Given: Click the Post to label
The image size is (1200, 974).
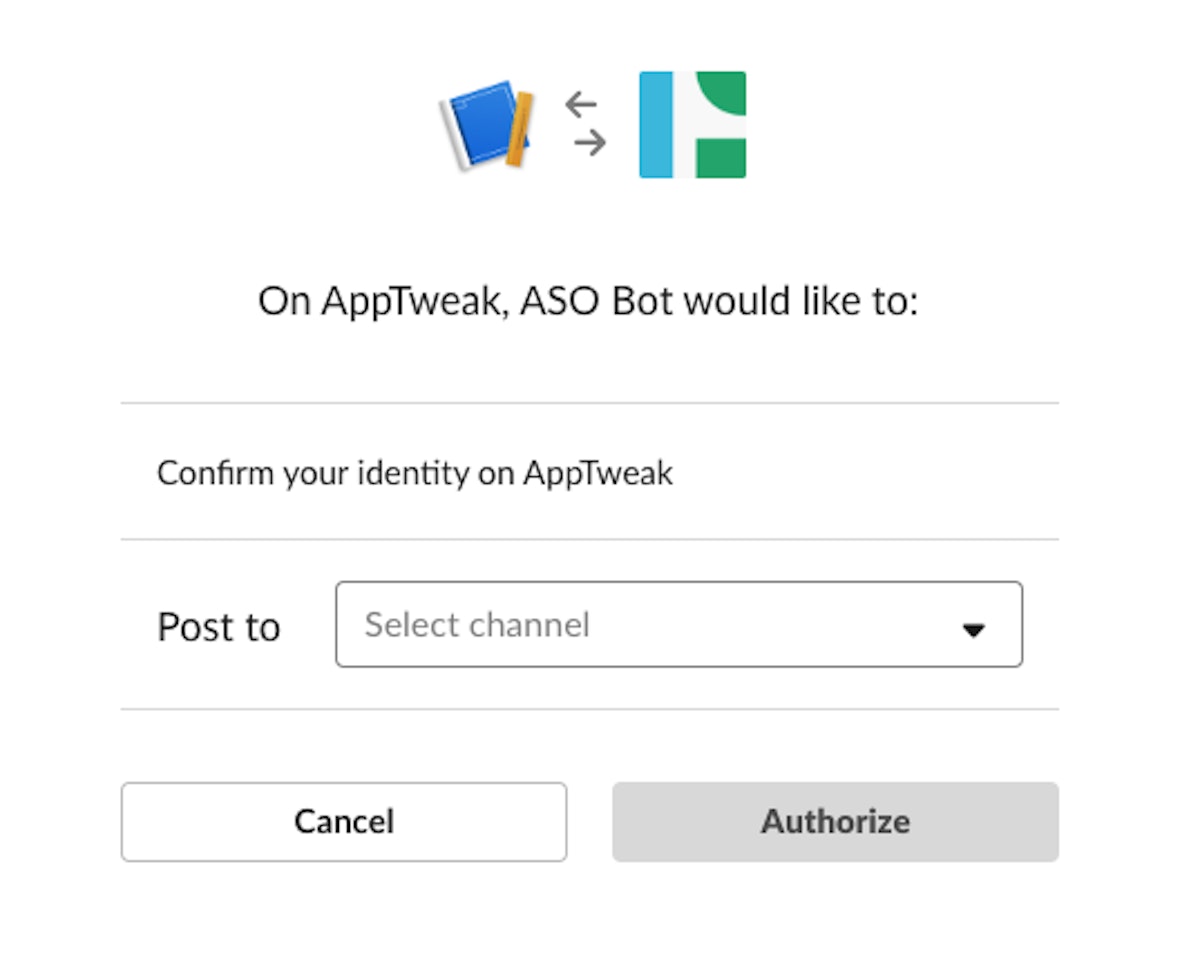Looking at the screenshot, I should pyautogui.click(x=217, y=626).
